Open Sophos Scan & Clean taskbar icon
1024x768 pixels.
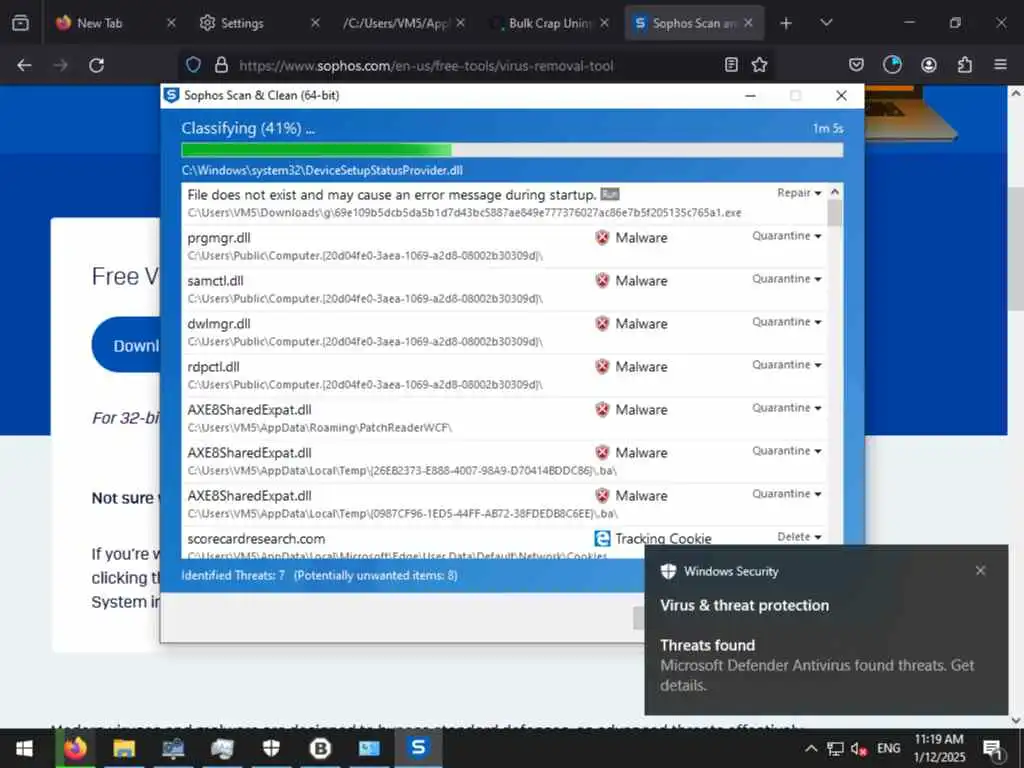point(419,748)
